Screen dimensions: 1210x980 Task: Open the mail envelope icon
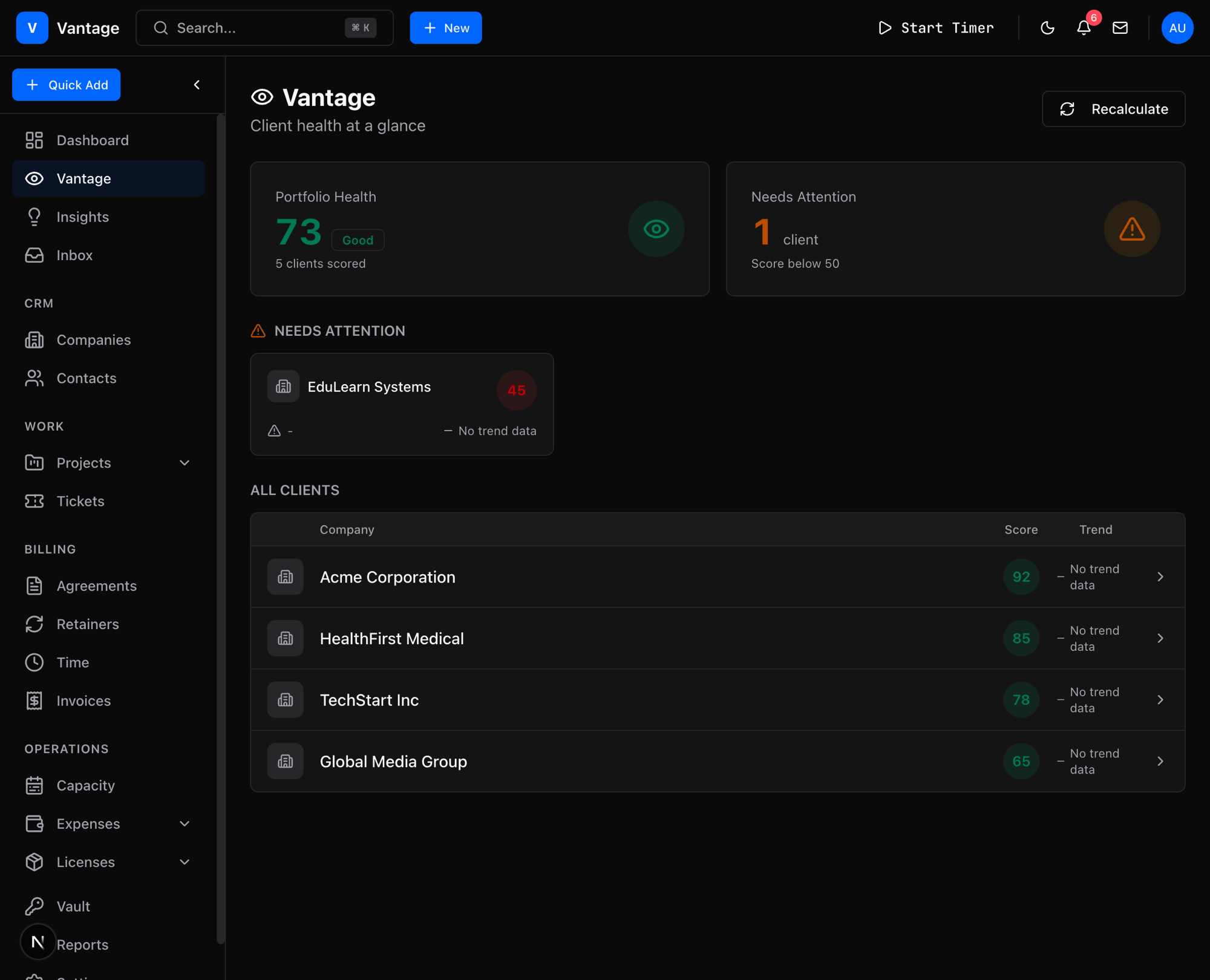(x=1120, y=28)
